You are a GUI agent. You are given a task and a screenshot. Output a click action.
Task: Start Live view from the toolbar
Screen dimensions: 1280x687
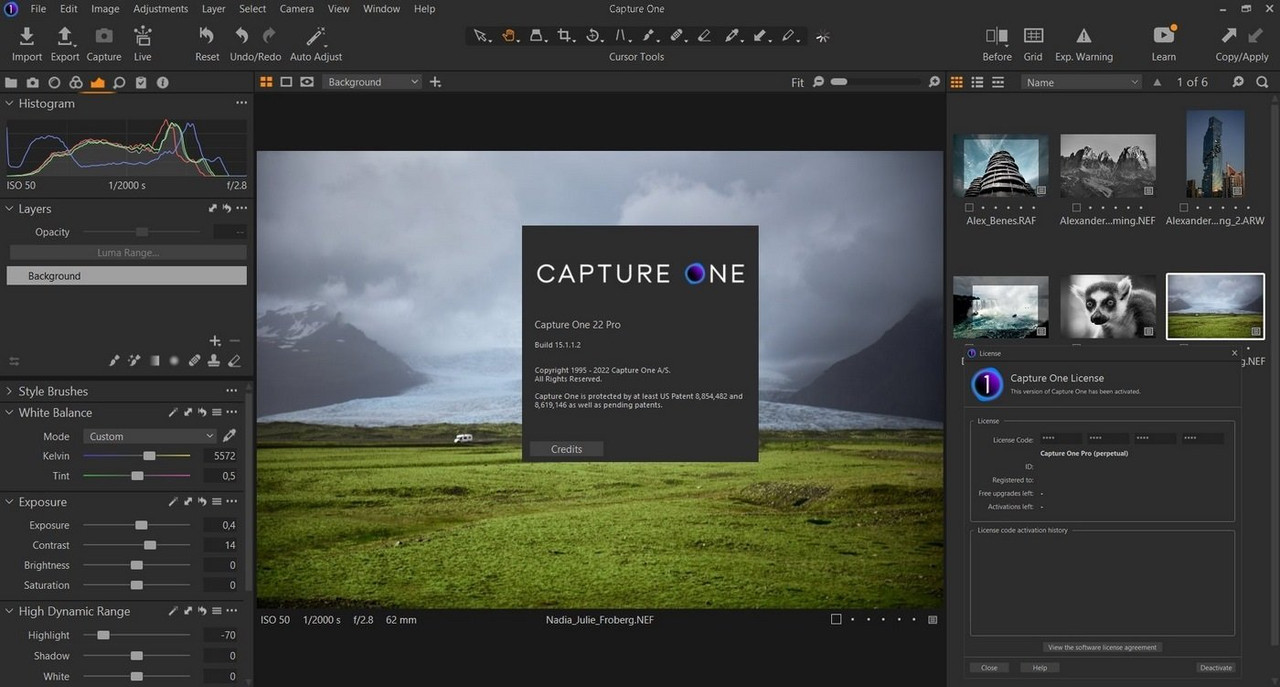pyautogui.click(x=143, y=37)
